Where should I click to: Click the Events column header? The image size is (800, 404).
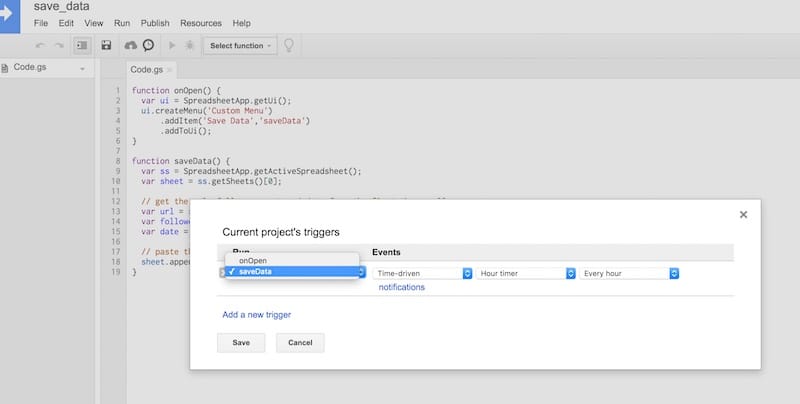point(386,252)
